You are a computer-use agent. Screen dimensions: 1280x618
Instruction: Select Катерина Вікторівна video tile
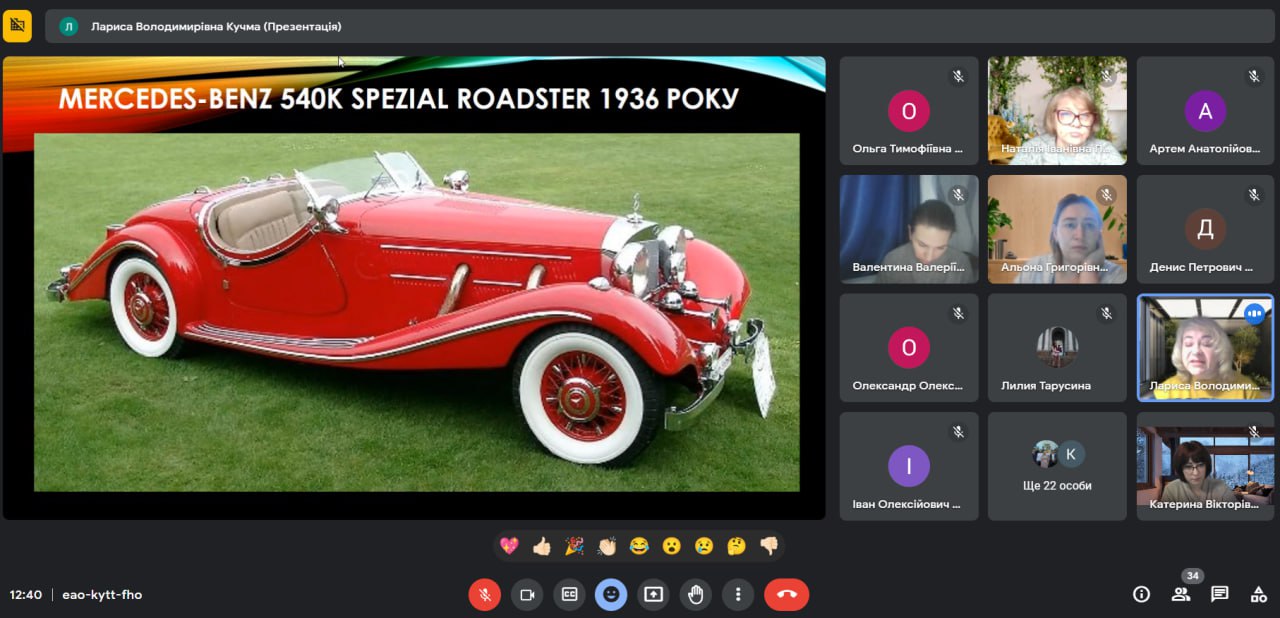pos(1205,466)
